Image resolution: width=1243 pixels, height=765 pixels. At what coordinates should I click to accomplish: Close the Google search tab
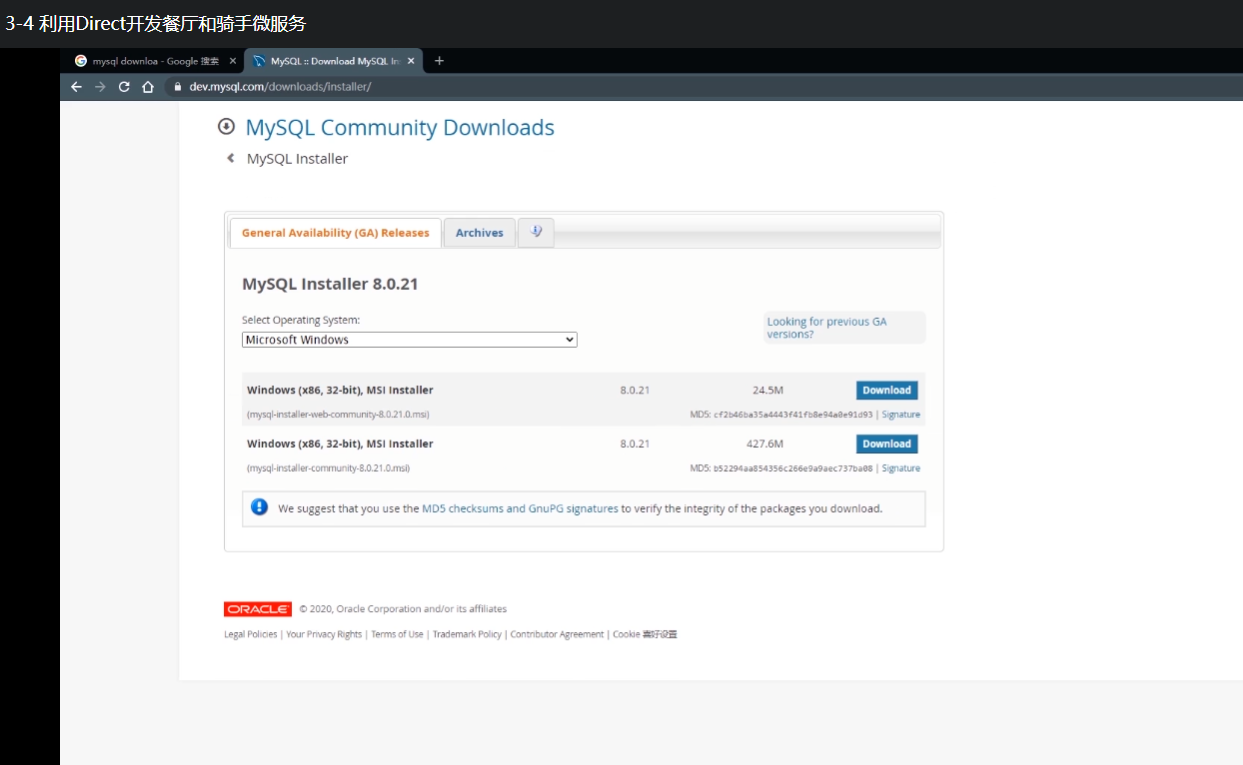click(x=232, y=61)
